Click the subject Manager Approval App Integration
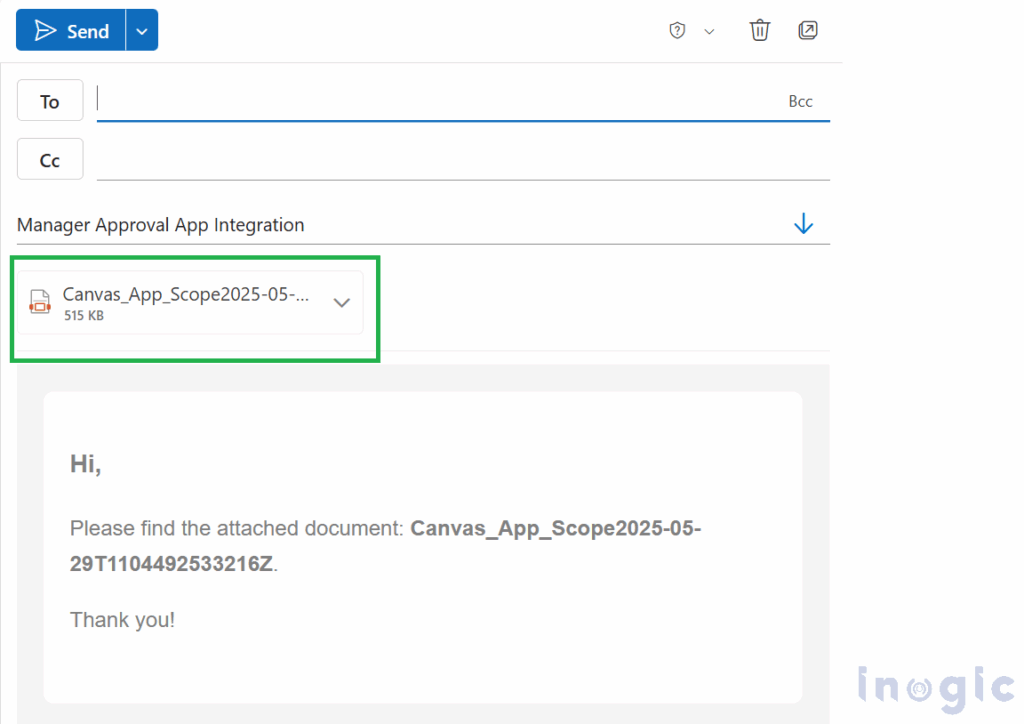This screenshot has width=1024, height=724. click(160, 225)
